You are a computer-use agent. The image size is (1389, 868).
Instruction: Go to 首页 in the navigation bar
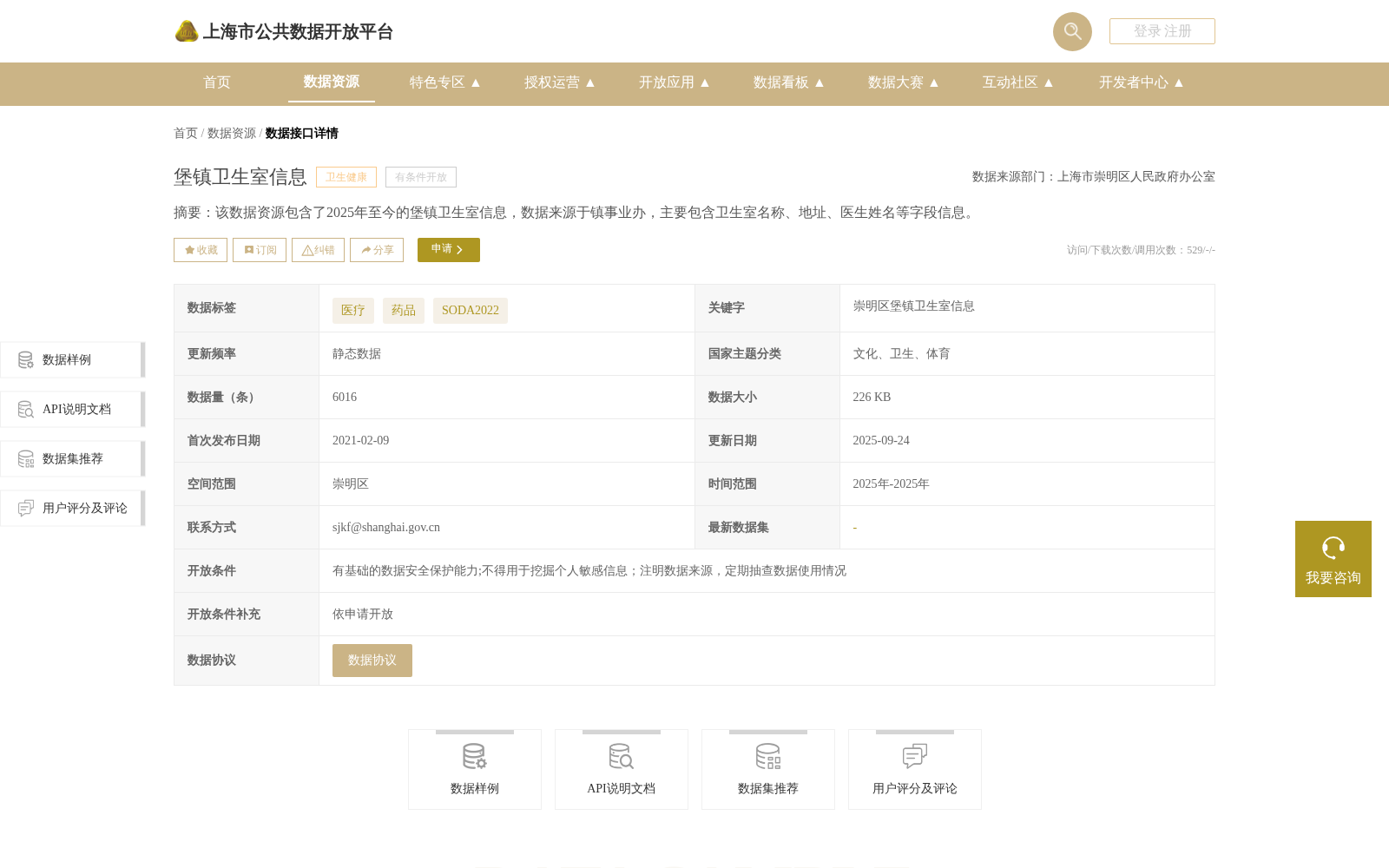pyautogui.click(x=217, y=82)
